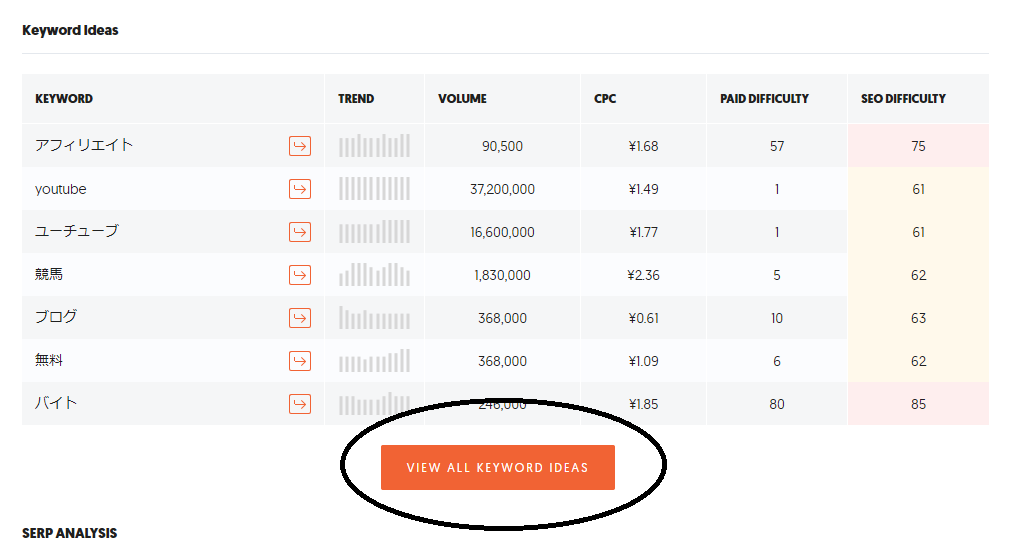Click the Keyword column header
The height and width of the screenshot is (545, 1012).
click(x=64, y=99)
